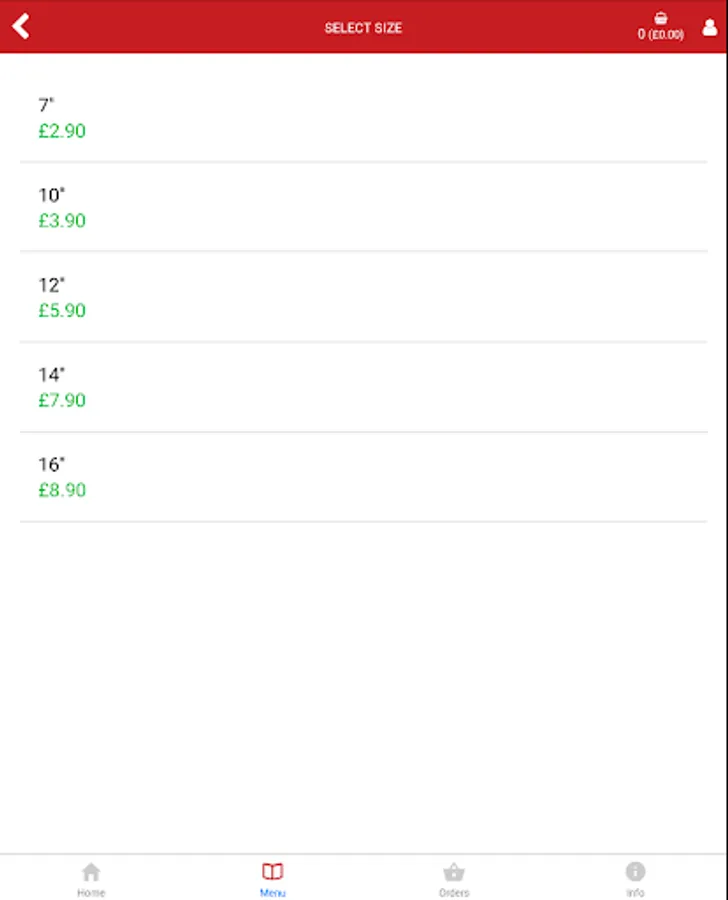Tap the Home house icon

coord(91,872)
